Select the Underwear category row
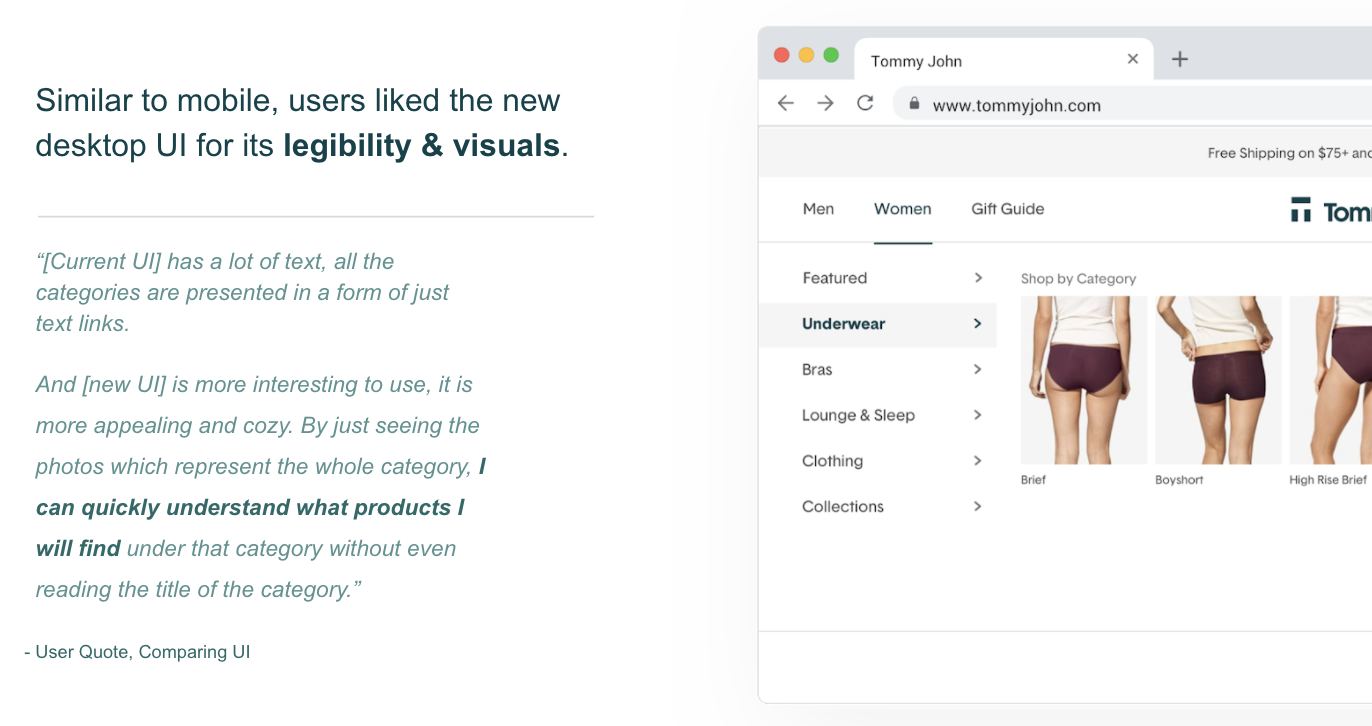The width and height of the screenshot is (1372, 726). [878, 324]
